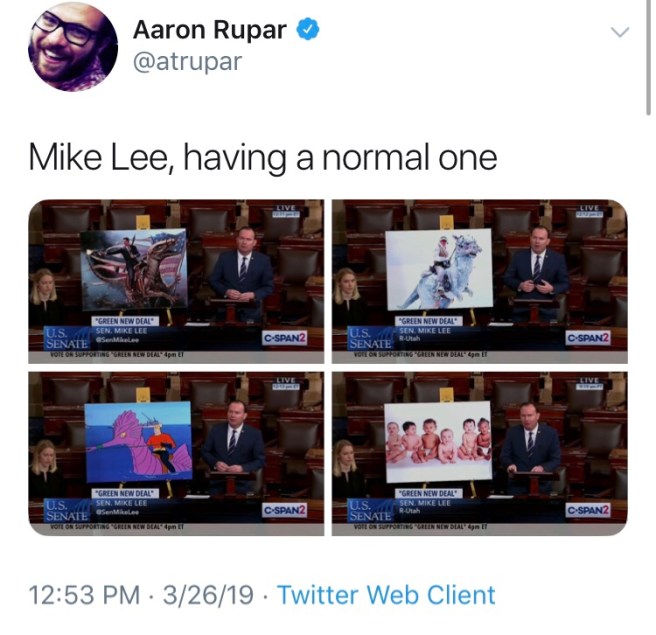
Task: Open the babies poster image thumbnail
Action: coord(479,453)
